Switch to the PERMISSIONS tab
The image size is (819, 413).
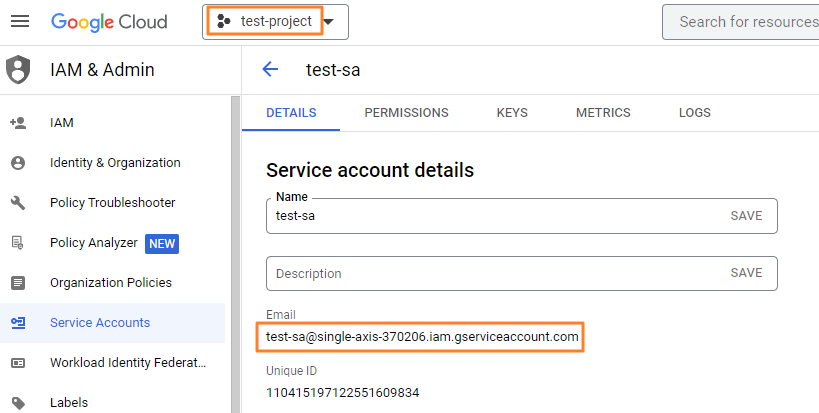(x=406, y=113)
